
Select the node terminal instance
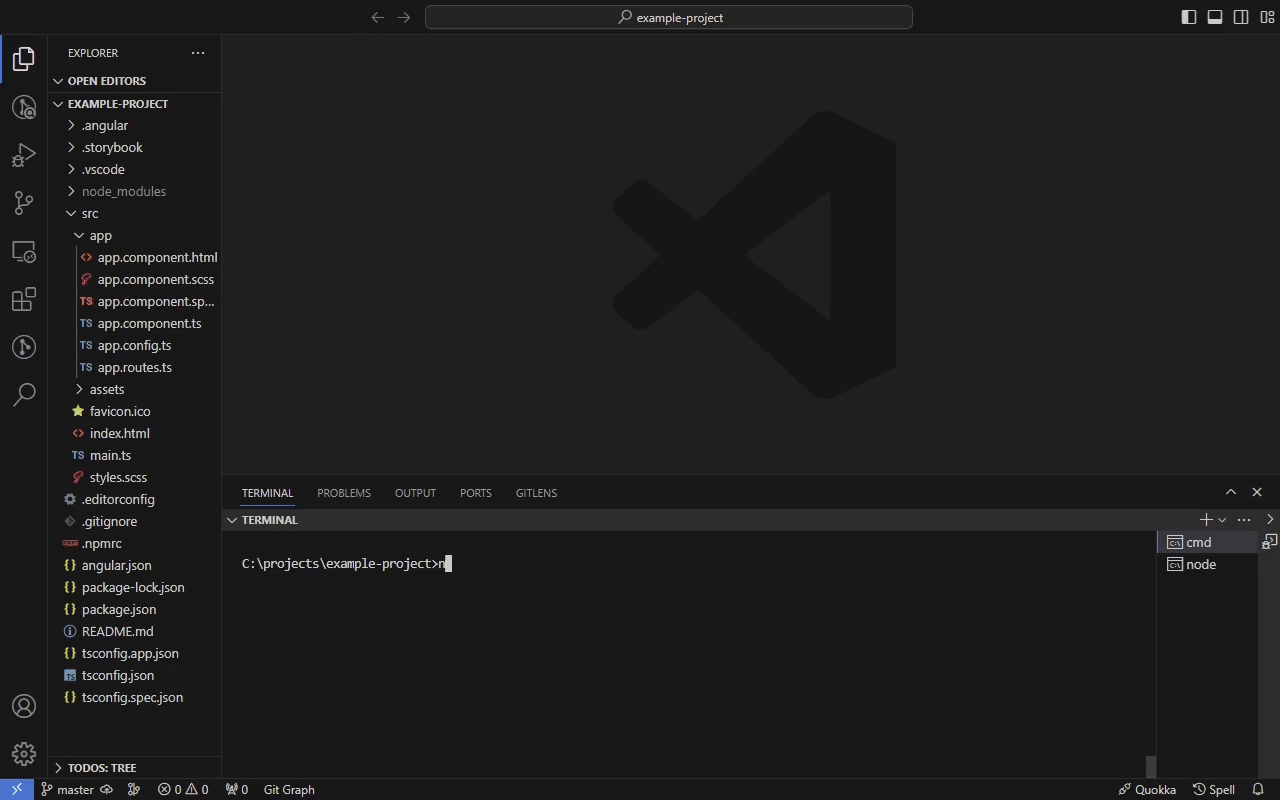point(1207,564)
